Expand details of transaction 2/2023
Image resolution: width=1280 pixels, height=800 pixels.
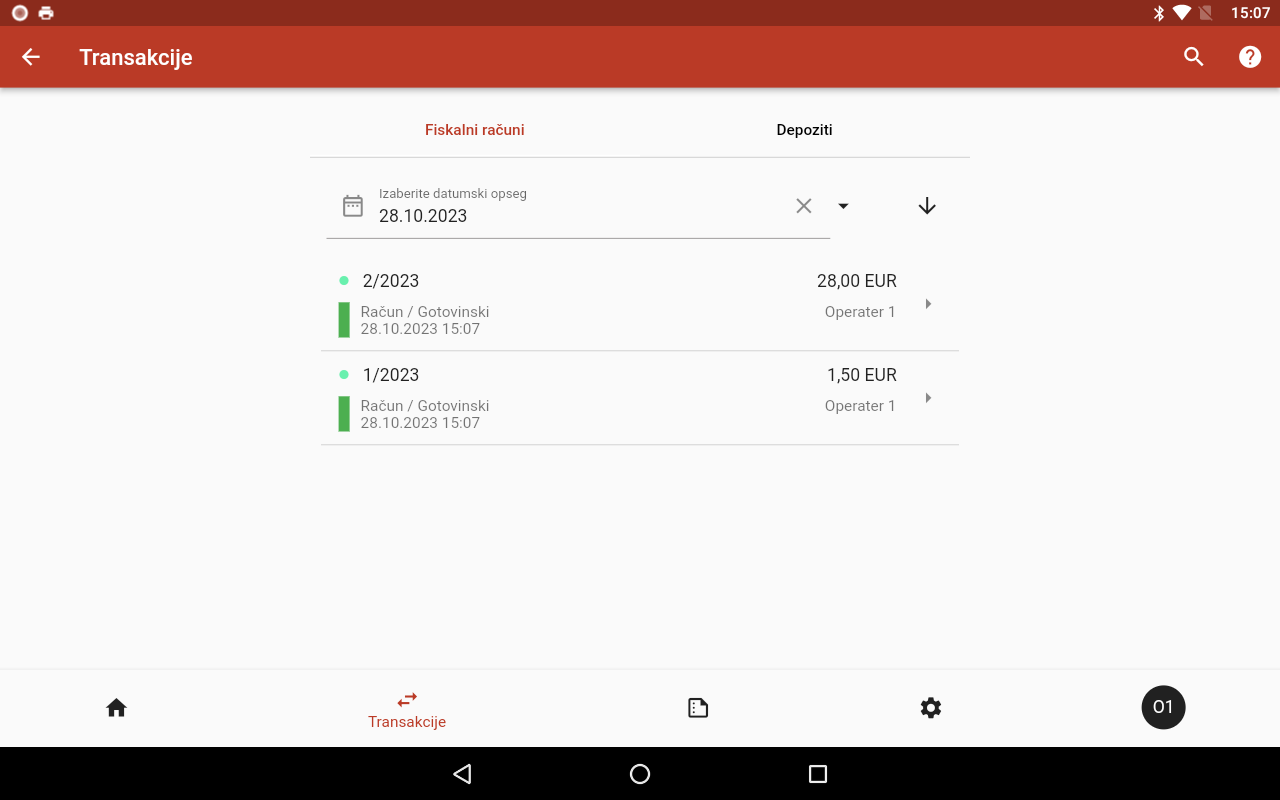(928, 303)
